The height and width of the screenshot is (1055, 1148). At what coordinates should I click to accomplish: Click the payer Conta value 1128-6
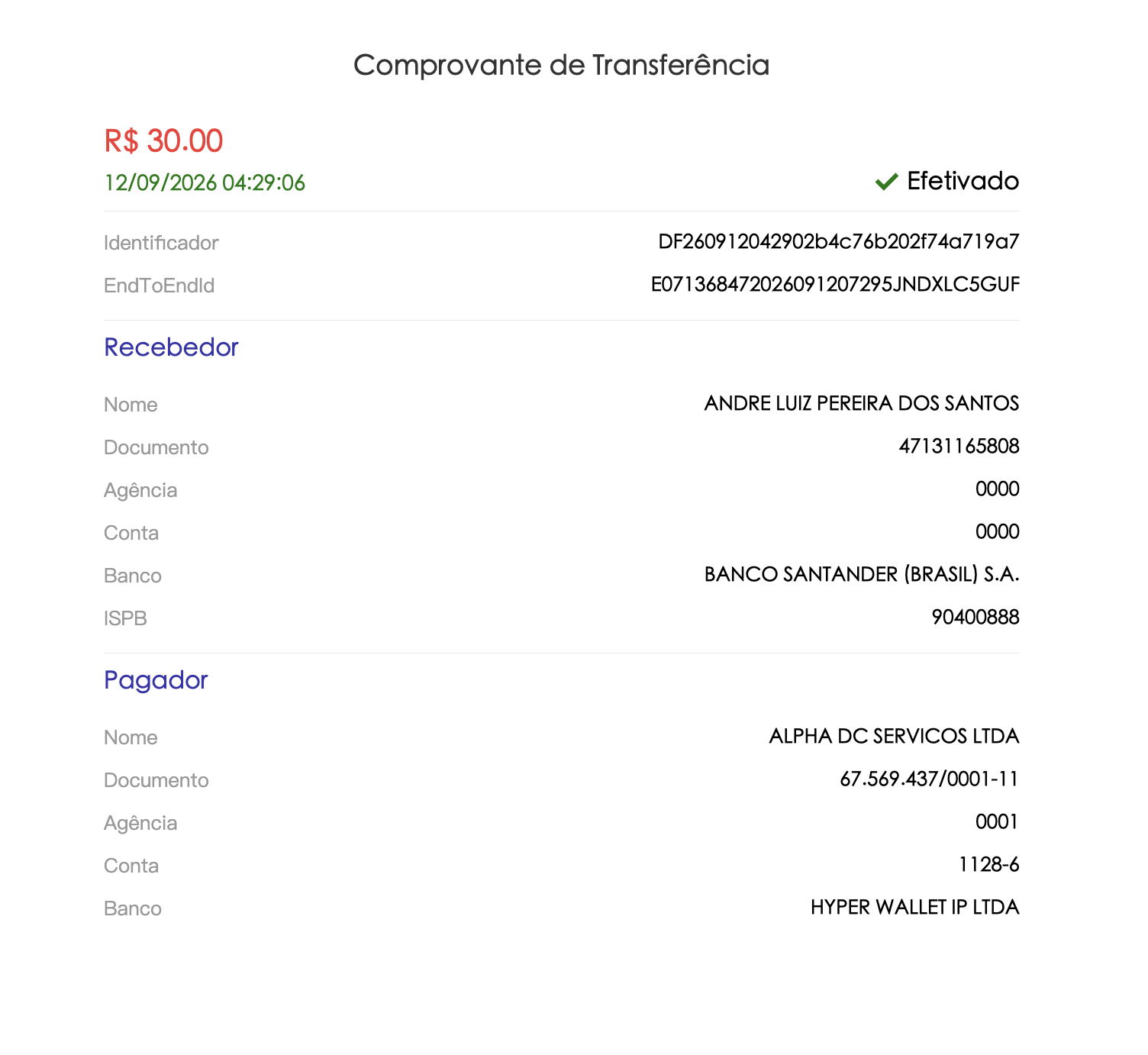[x=988, y=864]
